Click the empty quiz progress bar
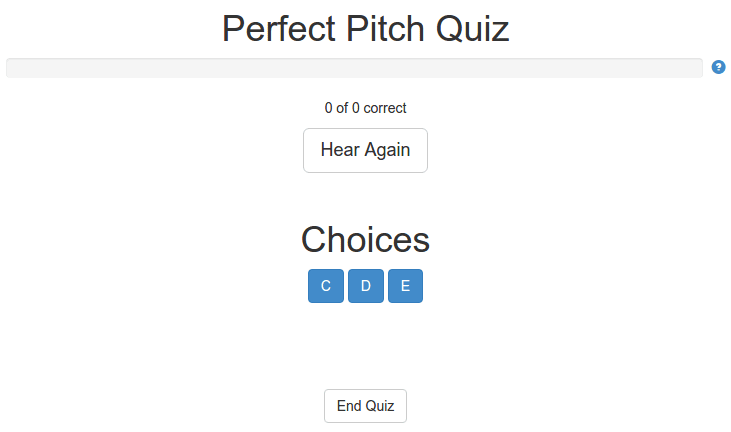The height and width of the screenshot is (432, 731). click(x=354, y=68)
